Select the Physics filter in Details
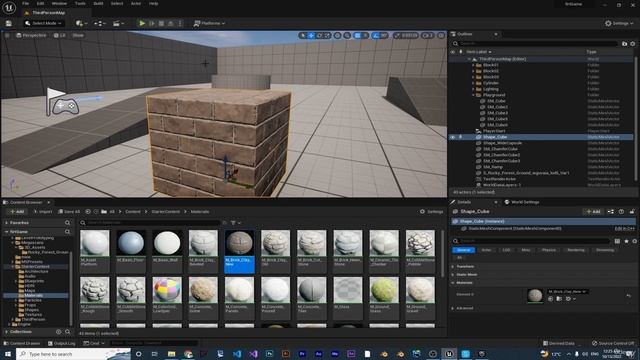 click(x=549, y=250)
